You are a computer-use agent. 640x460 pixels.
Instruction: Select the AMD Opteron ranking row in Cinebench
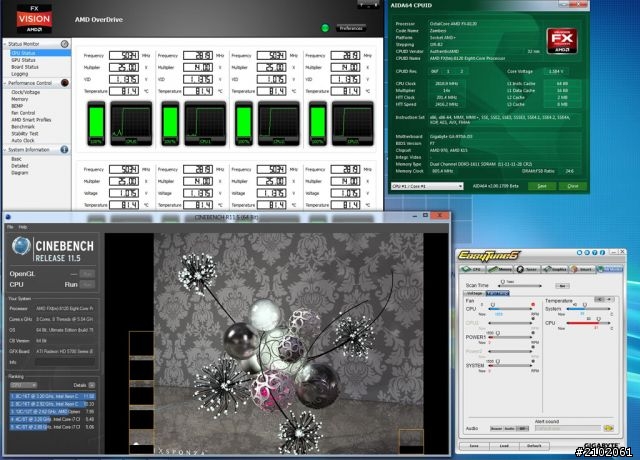52,411
